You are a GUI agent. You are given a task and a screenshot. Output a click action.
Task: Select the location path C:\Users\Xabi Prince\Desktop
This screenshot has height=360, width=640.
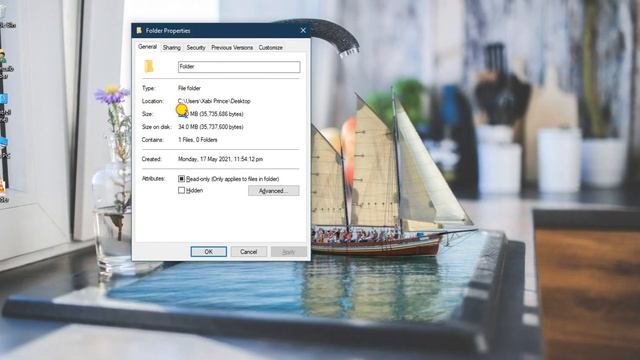point(214,101)
